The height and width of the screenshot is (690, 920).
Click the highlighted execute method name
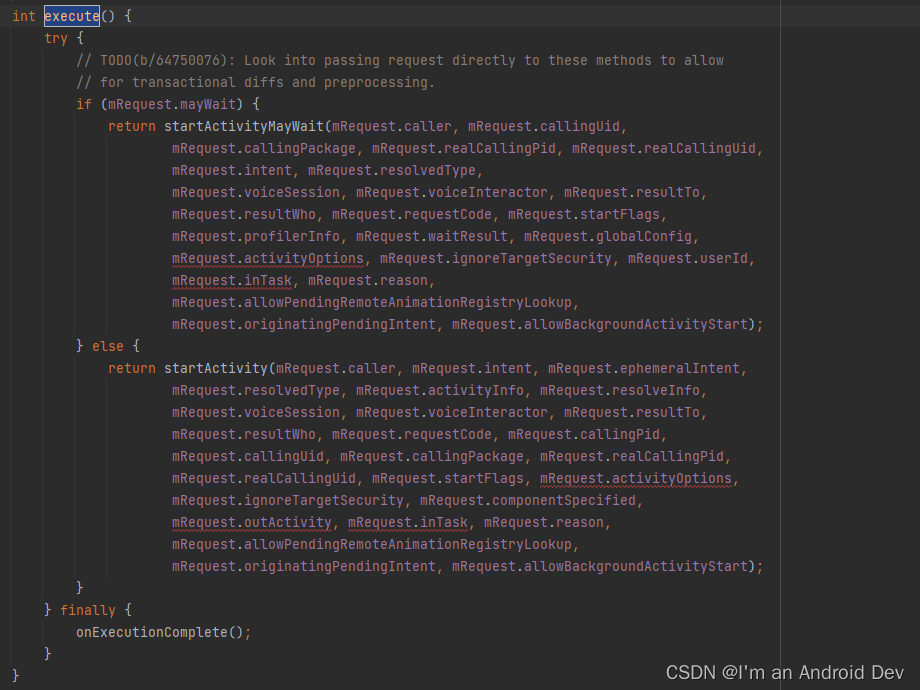71,15
